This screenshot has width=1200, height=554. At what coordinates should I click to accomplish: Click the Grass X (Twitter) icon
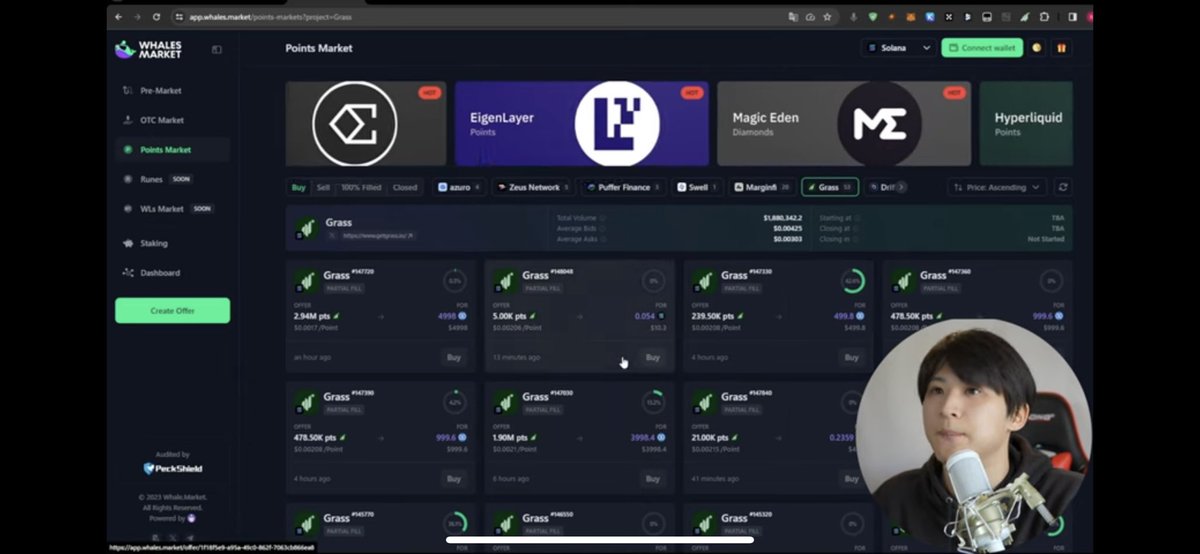click(x=331, y=236)
